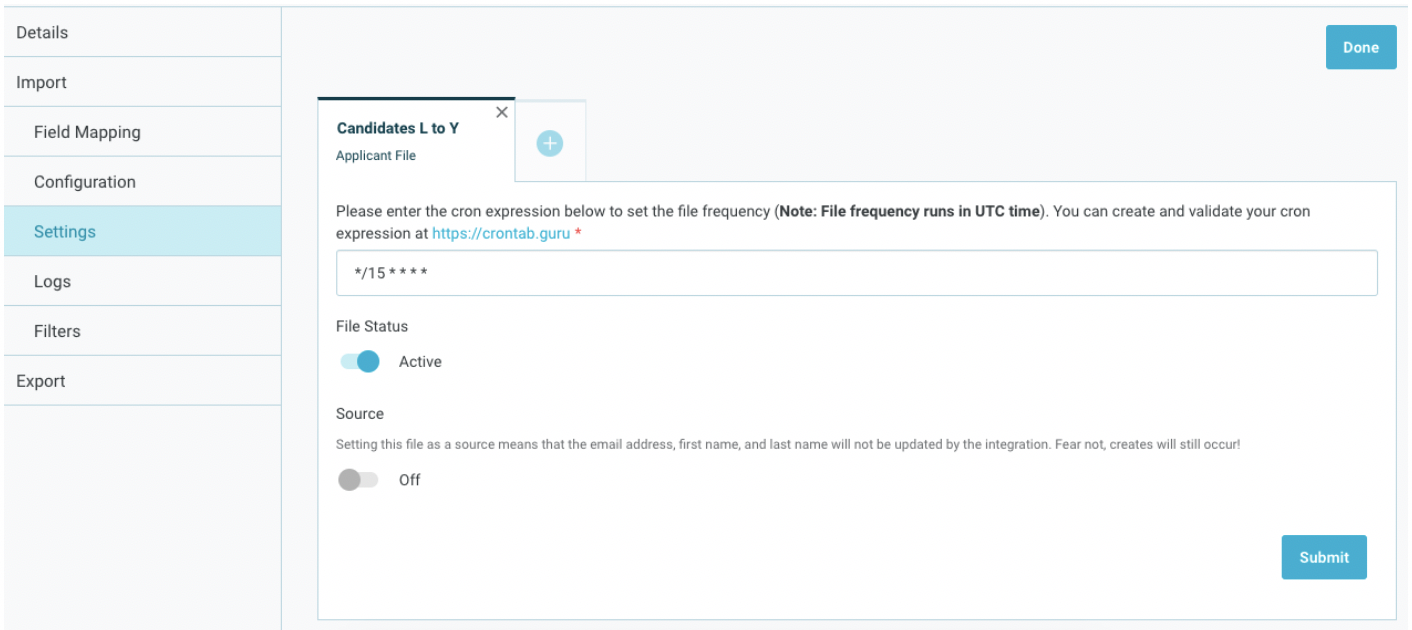Open the crontab.guru link

501,233
